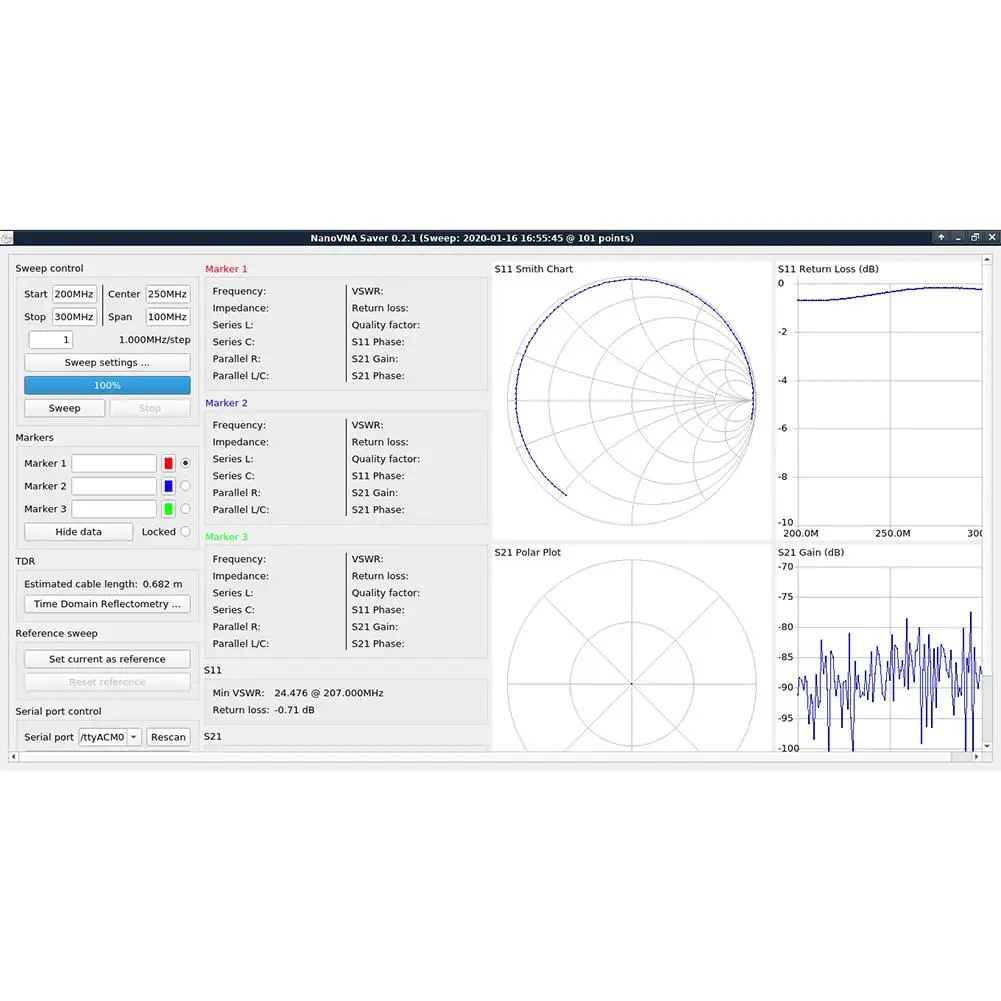
Task: Click the 1.000MHz/step label
Action: [x=154, y=340]
